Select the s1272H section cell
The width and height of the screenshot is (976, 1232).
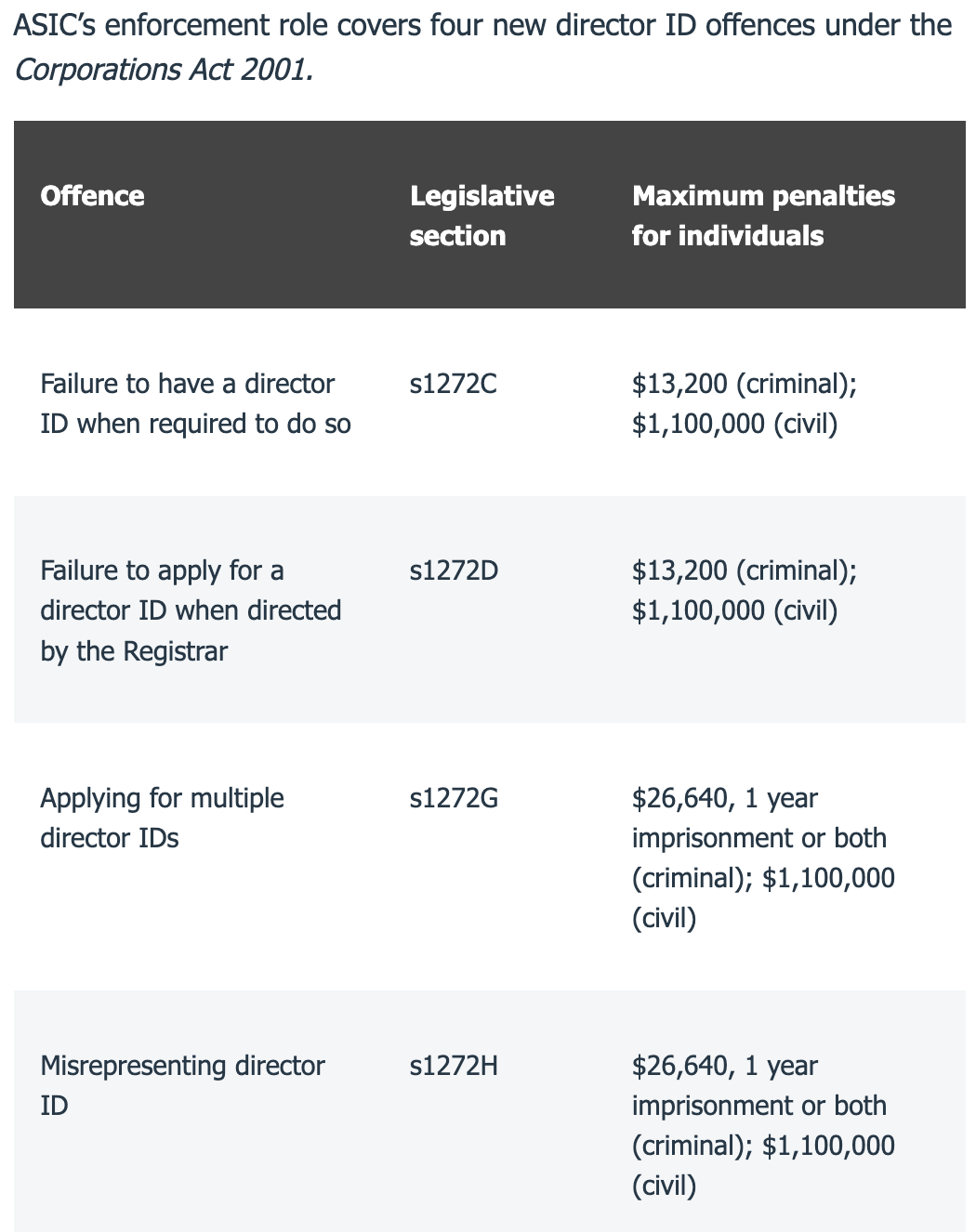coord(454,1066)
